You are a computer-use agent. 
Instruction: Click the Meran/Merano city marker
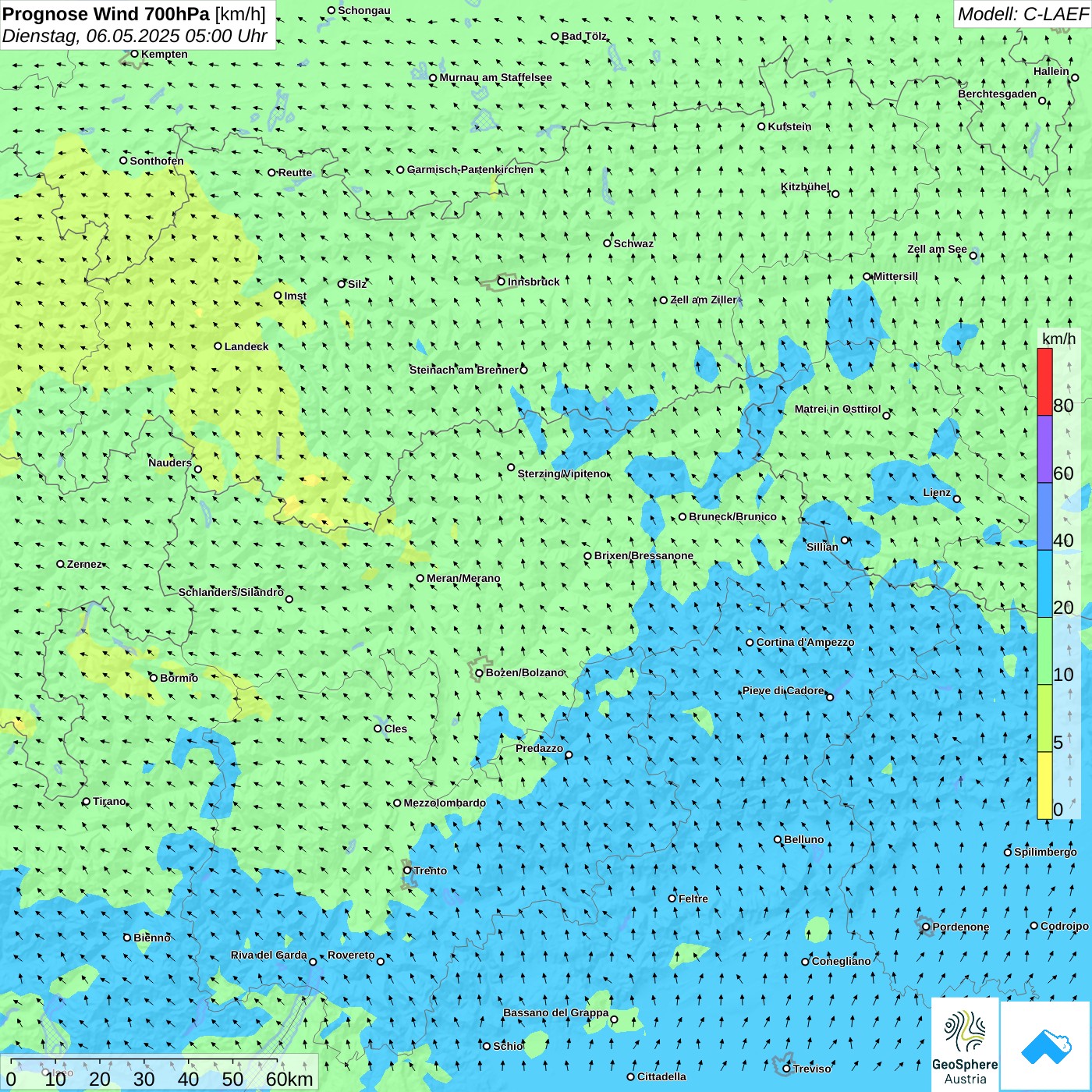point(420,578)
